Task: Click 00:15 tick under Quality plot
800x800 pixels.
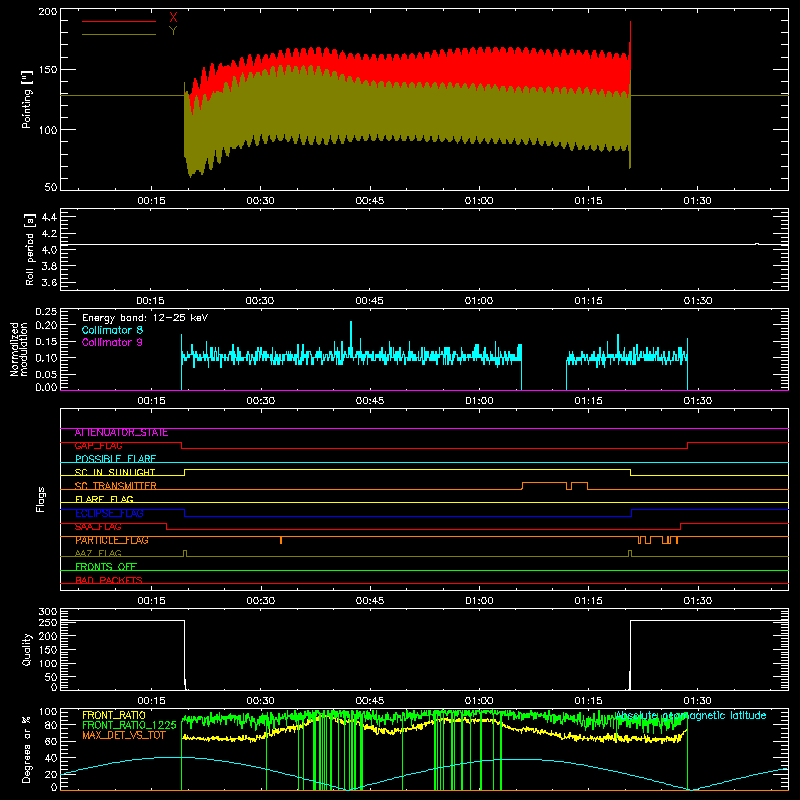Action: point(151,701)
